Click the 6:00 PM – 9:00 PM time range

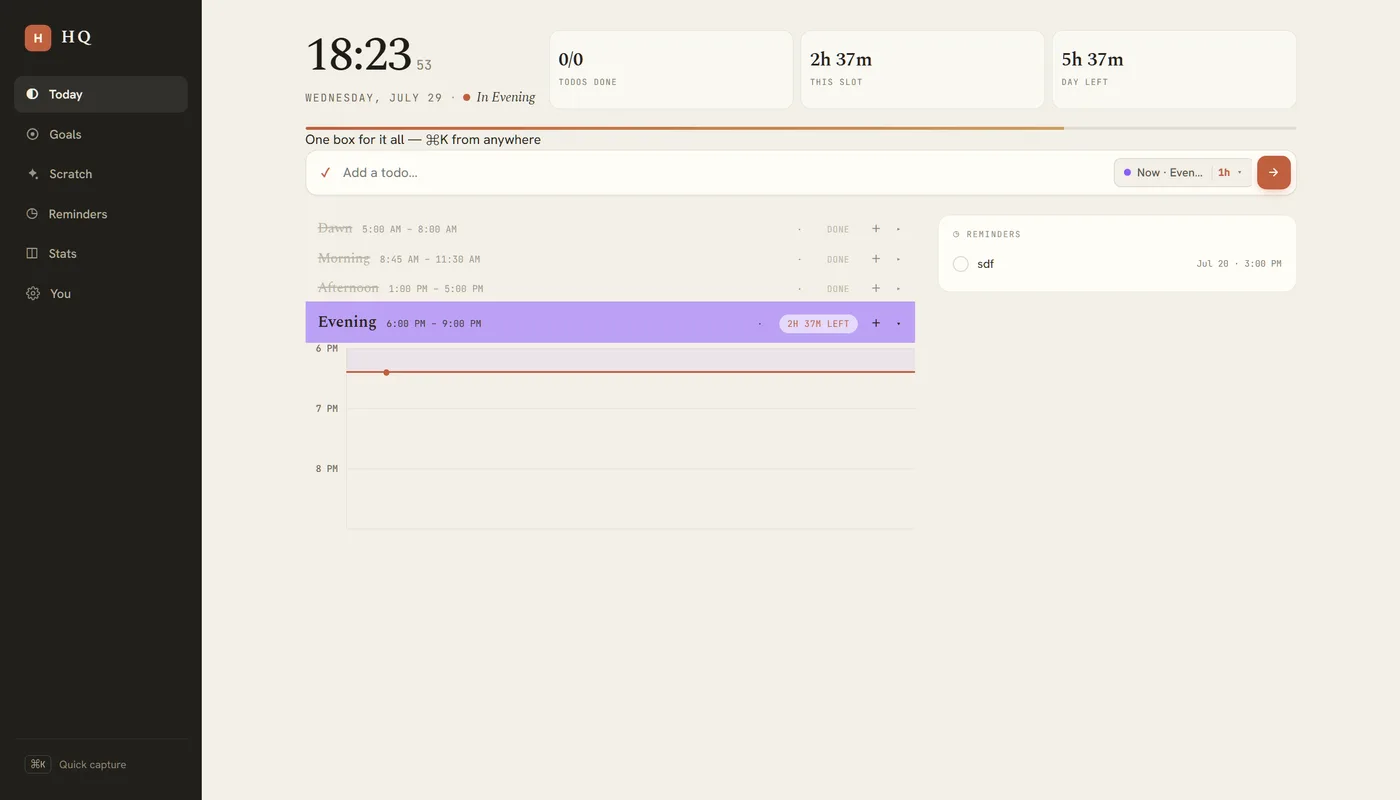pyautogui.click(x=434, y=324)
